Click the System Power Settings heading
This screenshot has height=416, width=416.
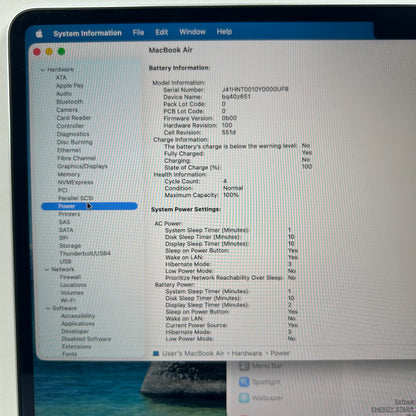[186, 210]
